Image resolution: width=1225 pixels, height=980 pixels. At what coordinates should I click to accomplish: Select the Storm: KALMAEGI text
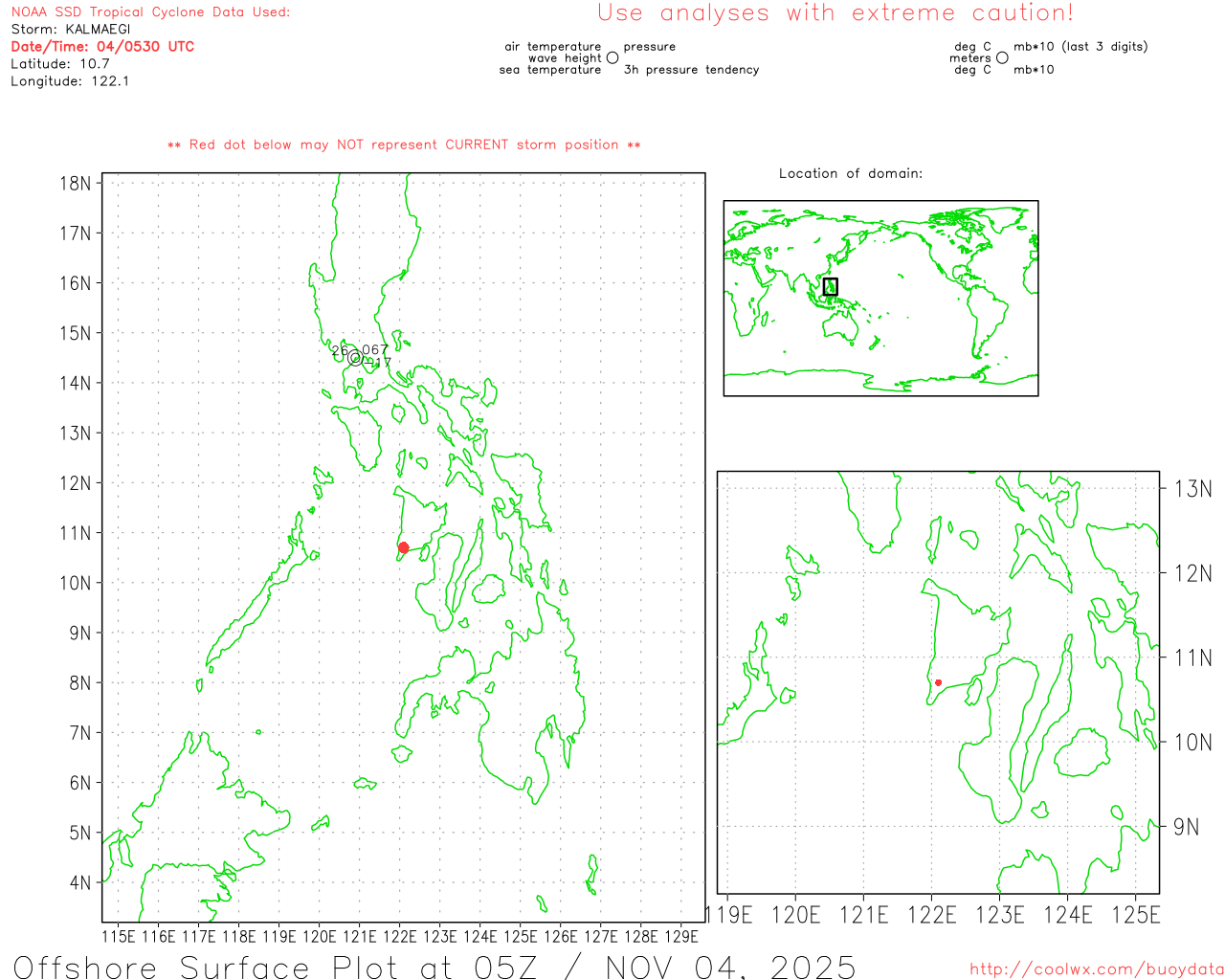coord(71,30)
